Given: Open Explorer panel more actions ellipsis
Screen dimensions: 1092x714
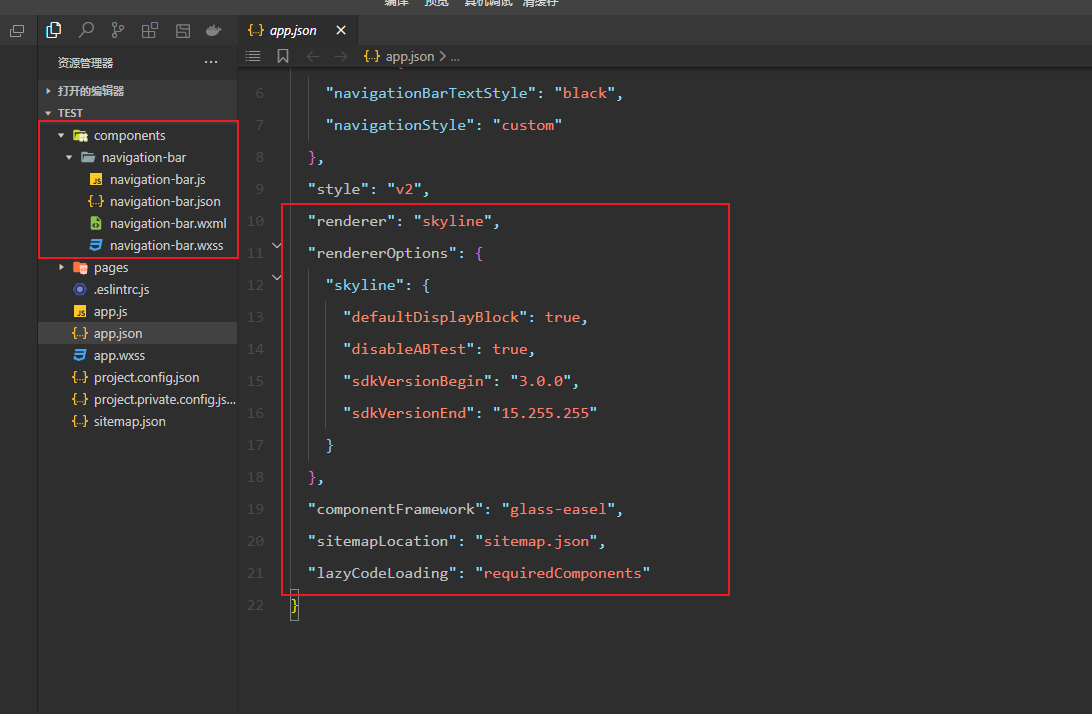Looking at the screenshot, I should [211, 62].
